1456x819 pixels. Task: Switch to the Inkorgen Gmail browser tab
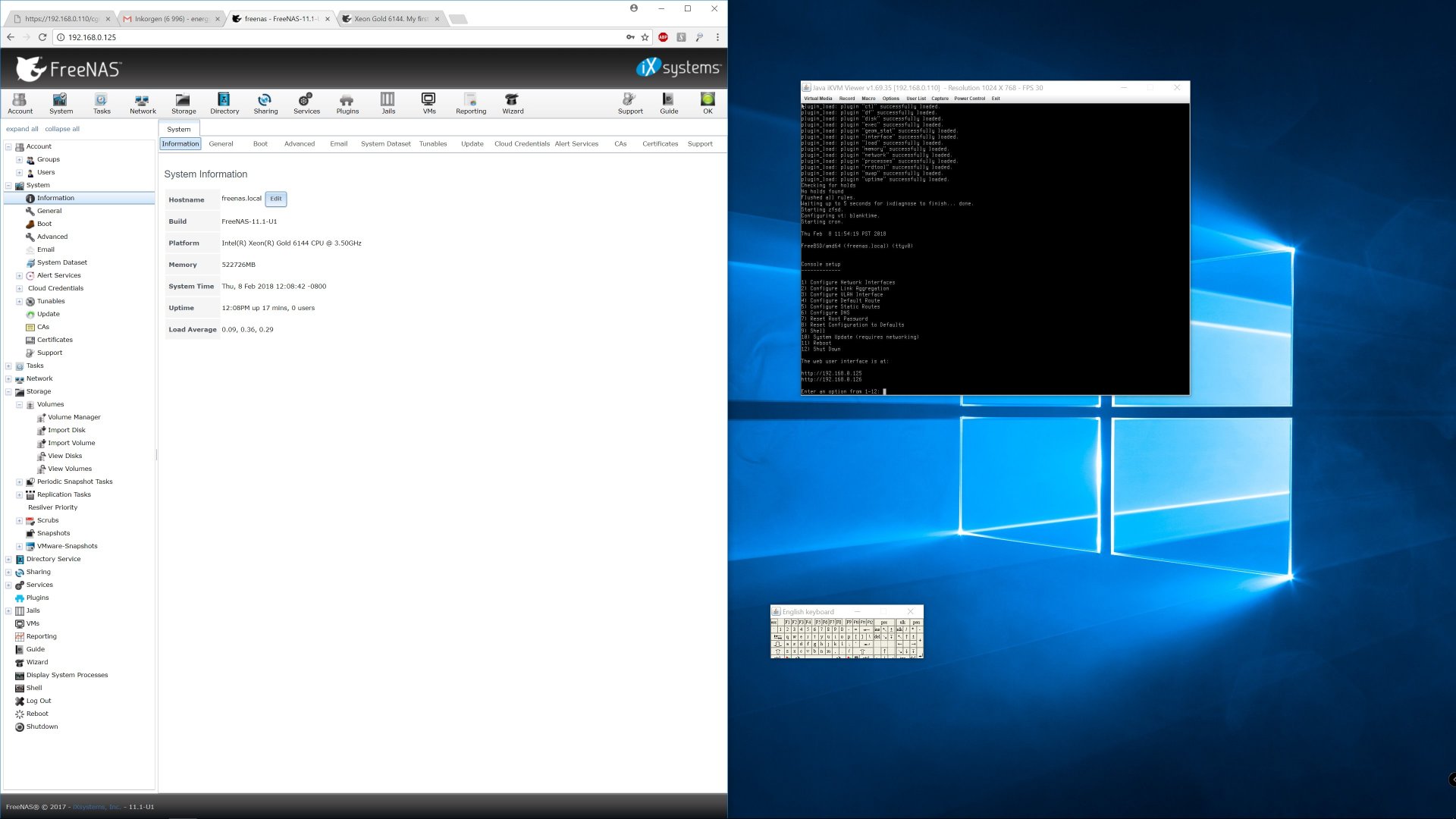pyautogui.click(x=171, y=19)
